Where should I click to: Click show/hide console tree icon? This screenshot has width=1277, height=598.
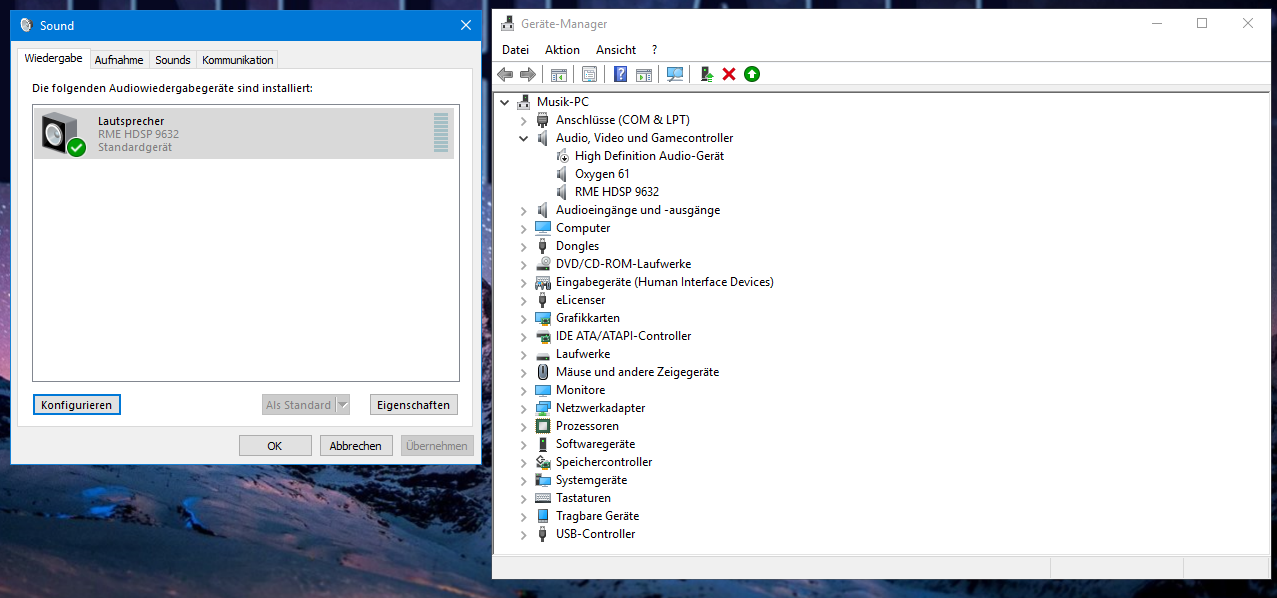point(559,74)
